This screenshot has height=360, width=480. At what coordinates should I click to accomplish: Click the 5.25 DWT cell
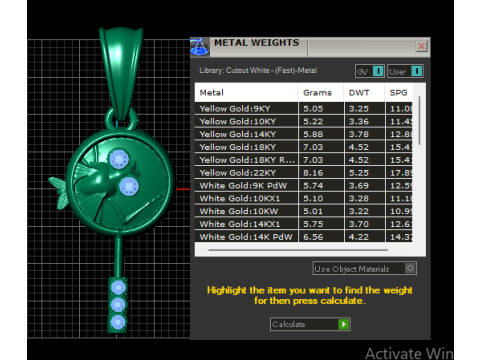pos(364,173)
